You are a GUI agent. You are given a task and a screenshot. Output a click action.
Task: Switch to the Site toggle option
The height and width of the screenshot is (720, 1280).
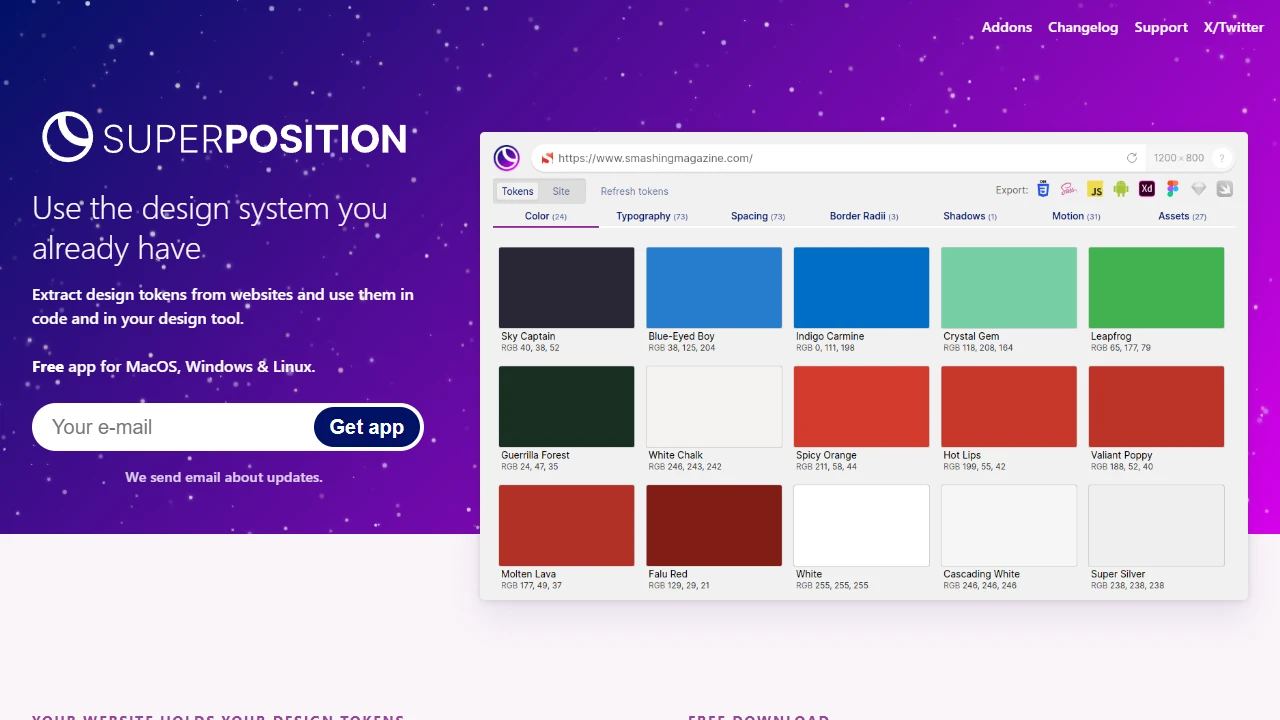tap(561, 191)
